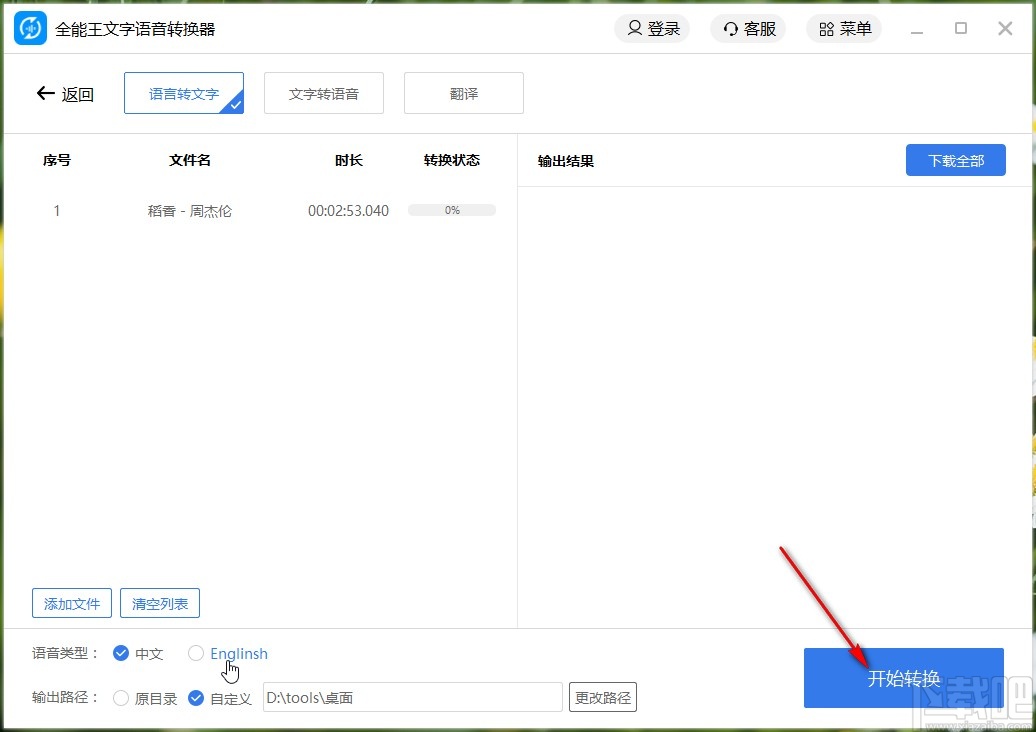Select the Englinsh language option
Image resolution: width=1036 pixels, height=732 pixels.
[x=196, y=653]
